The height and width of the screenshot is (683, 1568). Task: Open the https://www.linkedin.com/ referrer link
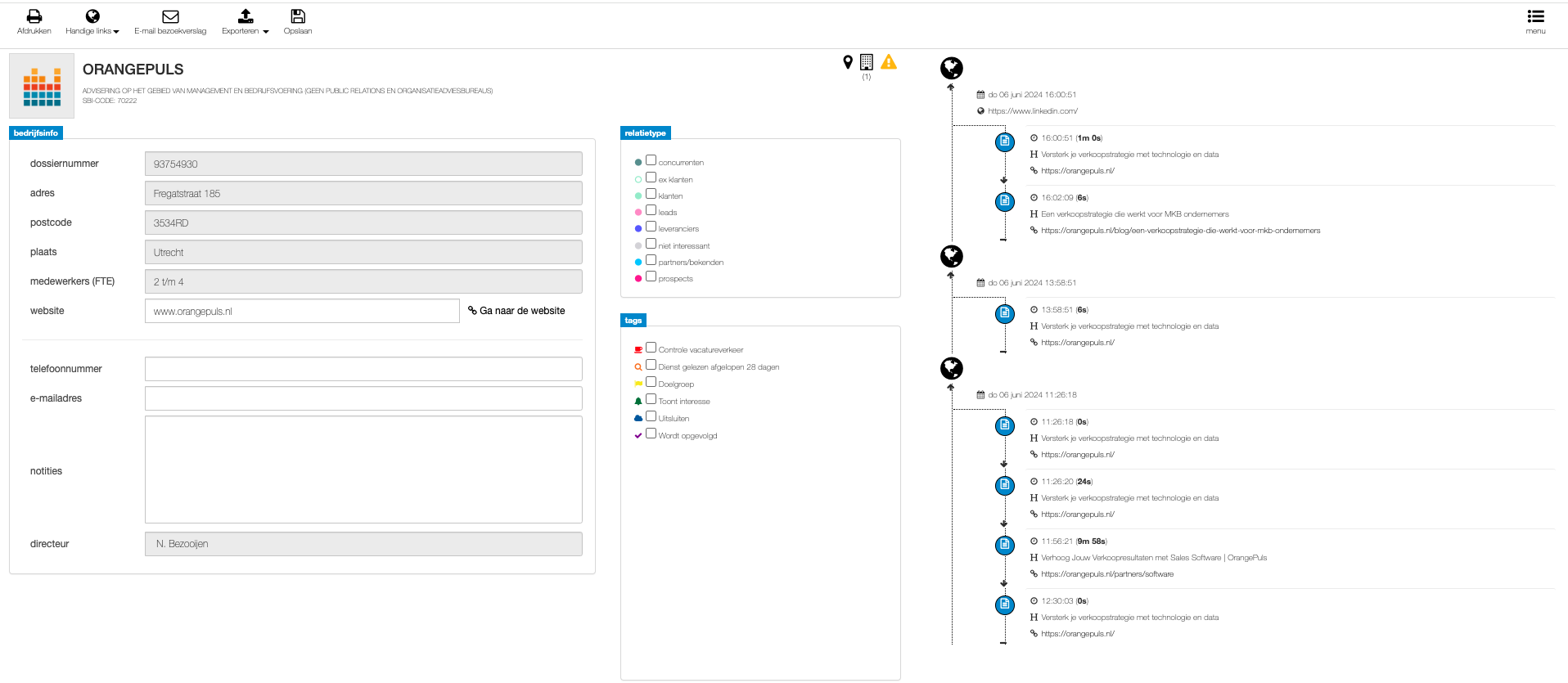pos(1033,111)
